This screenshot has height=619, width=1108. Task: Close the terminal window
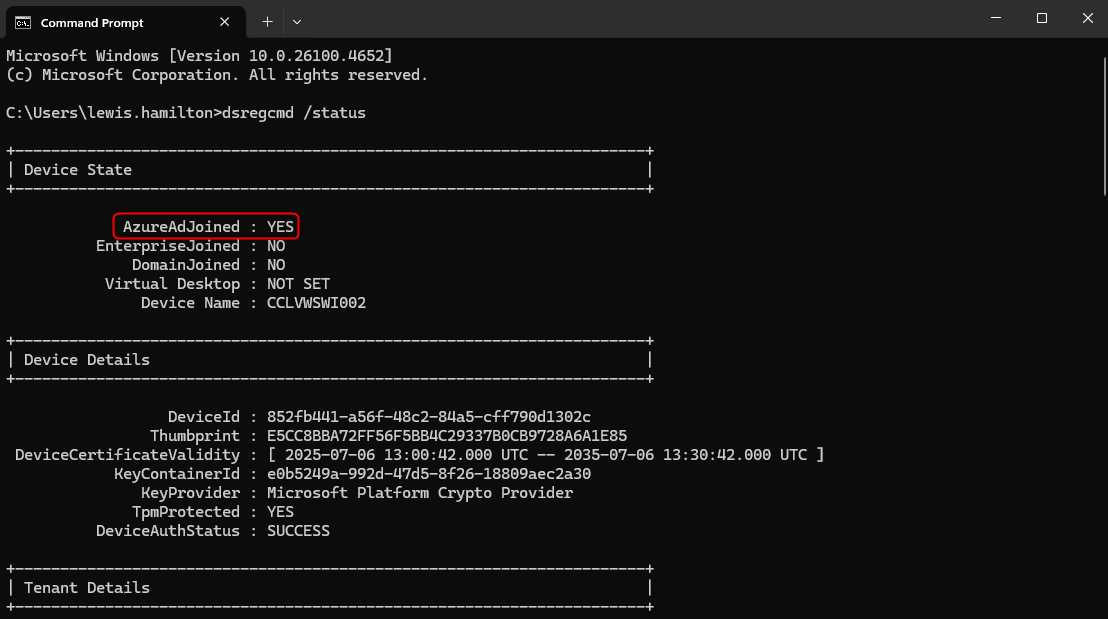coord(1087,18)
